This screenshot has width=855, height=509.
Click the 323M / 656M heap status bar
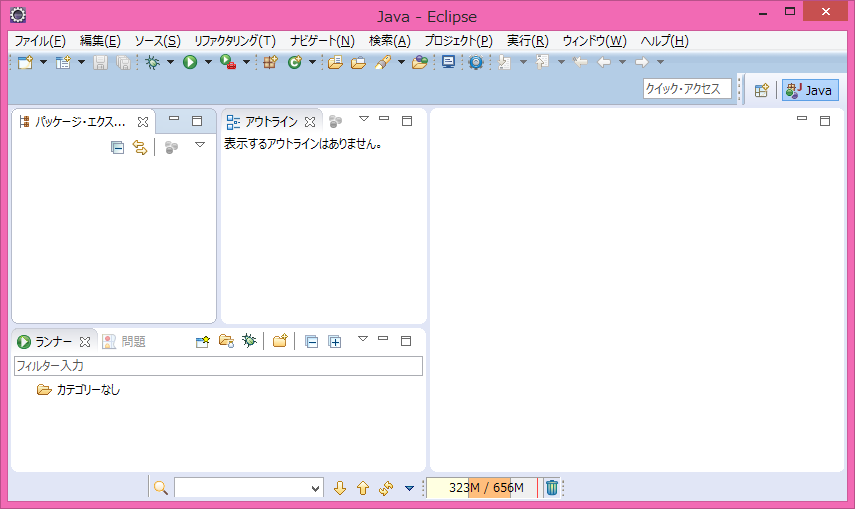[x=483, y=488]
